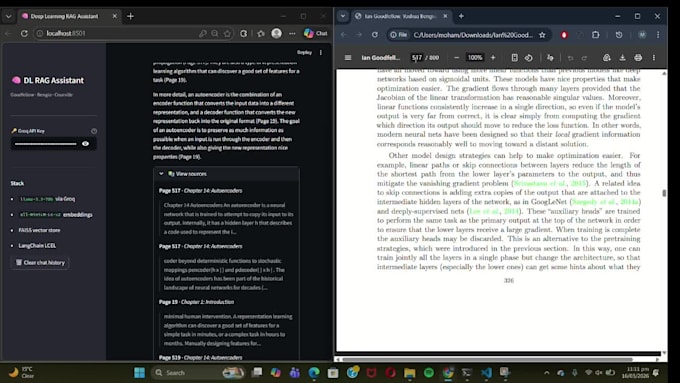Click 'Page 19 · Chapter 1: Introduction' source heading
This screenshot has width=680, height=383.
196,302
